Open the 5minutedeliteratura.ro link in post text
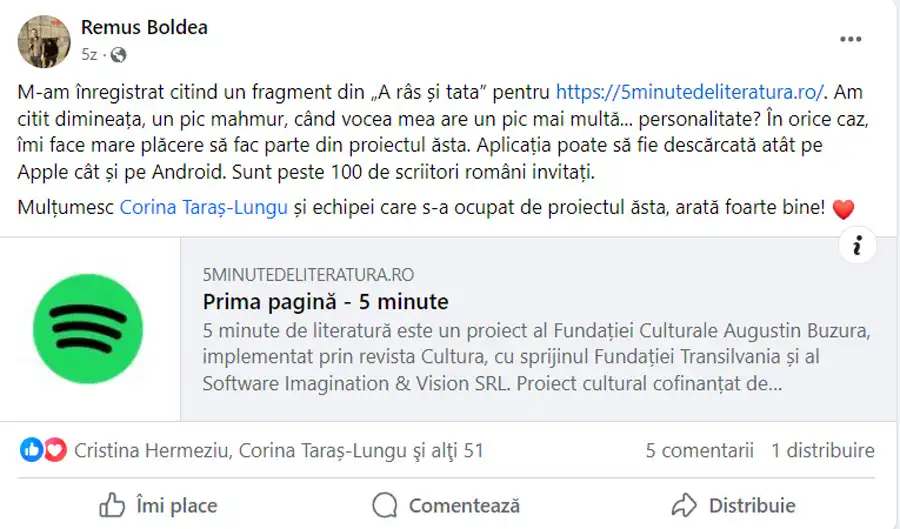 point(690,91)
